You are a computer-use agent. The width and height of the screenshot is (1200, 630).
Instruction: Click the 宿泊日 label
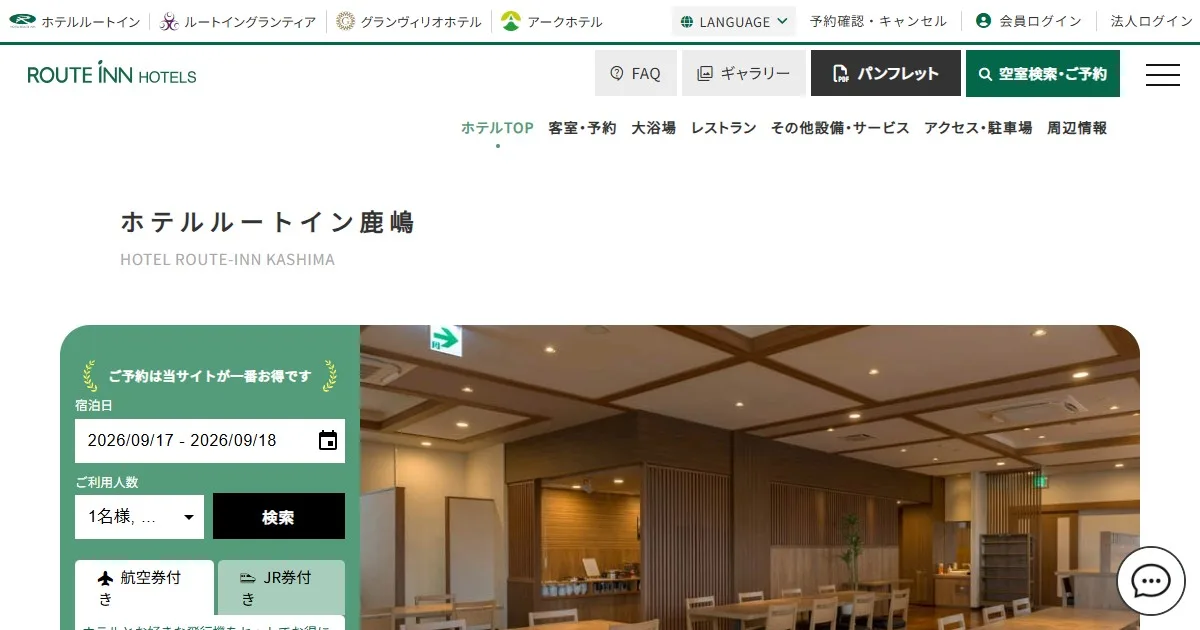[93, 405]
